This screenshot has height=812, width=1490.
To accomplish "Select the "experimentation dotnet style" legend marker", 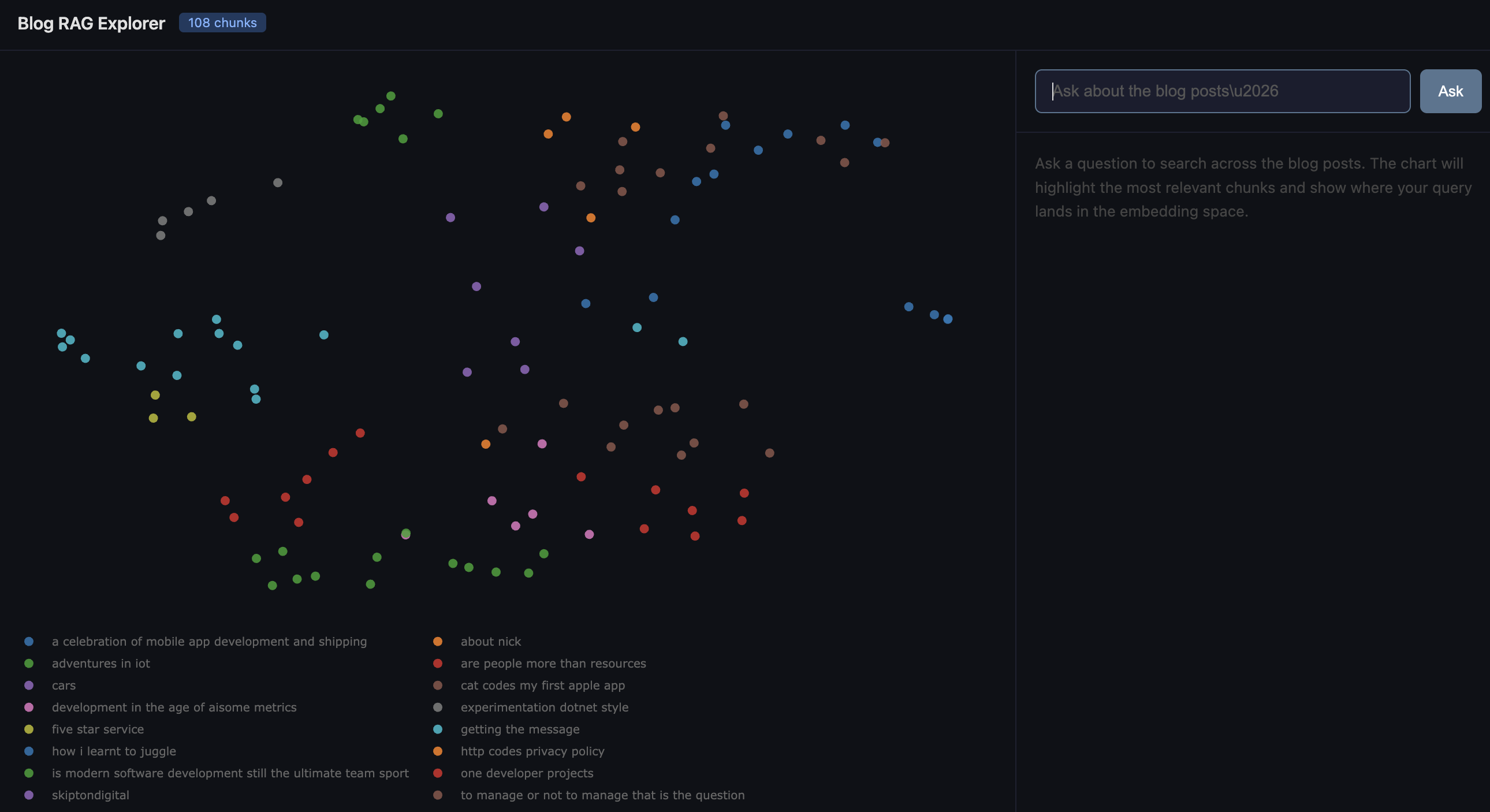I will click(x=438, y=707).
